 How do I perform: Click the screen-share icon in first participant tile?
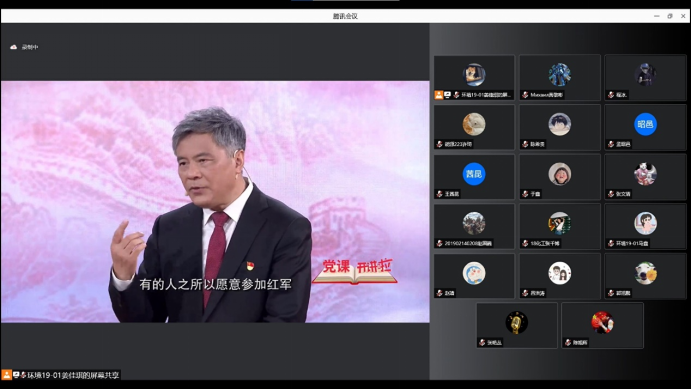point(447,95)
